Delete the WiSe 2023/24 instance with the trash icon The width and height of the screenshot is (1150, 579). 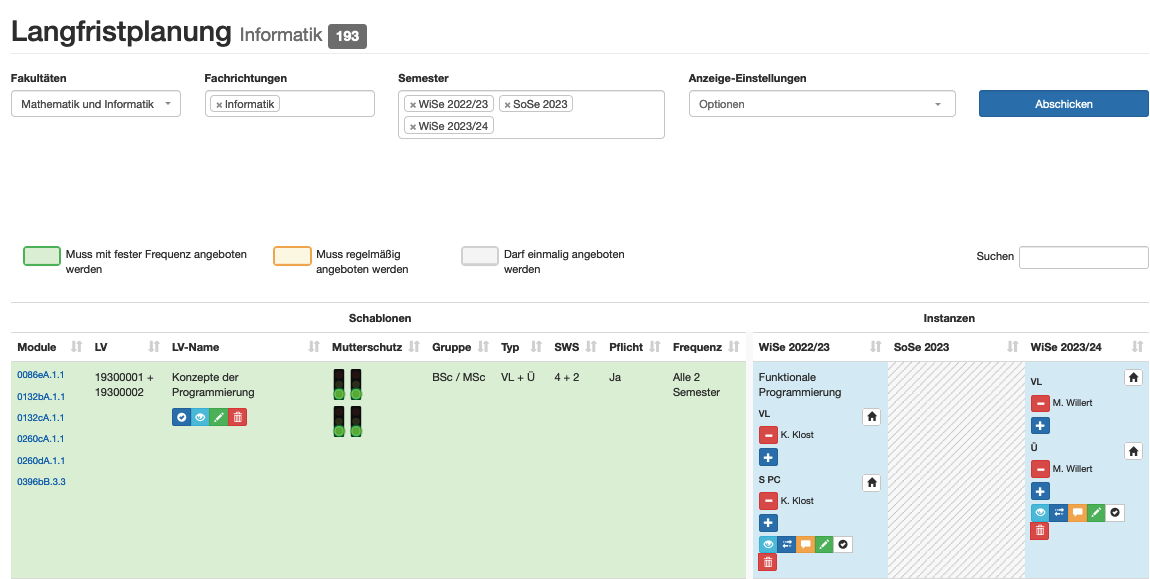(1040, 530)
